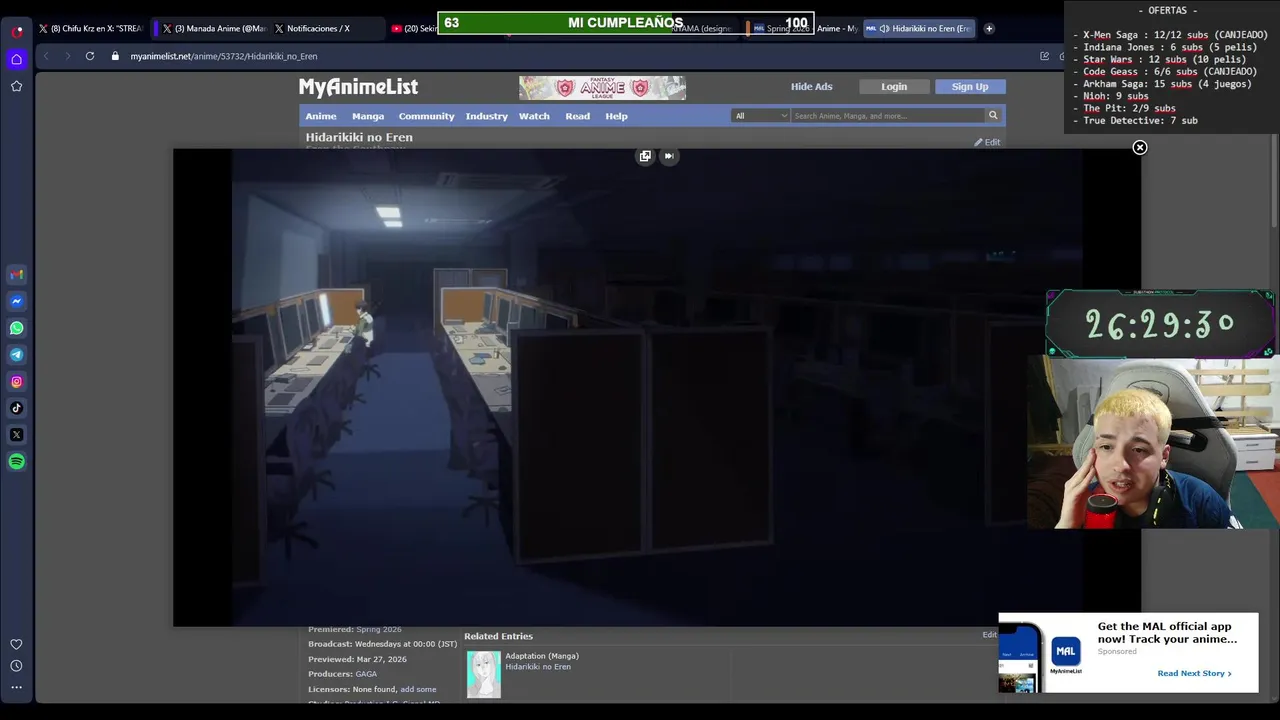Click the manga adaptation cover thumbnail

point(484,674)
